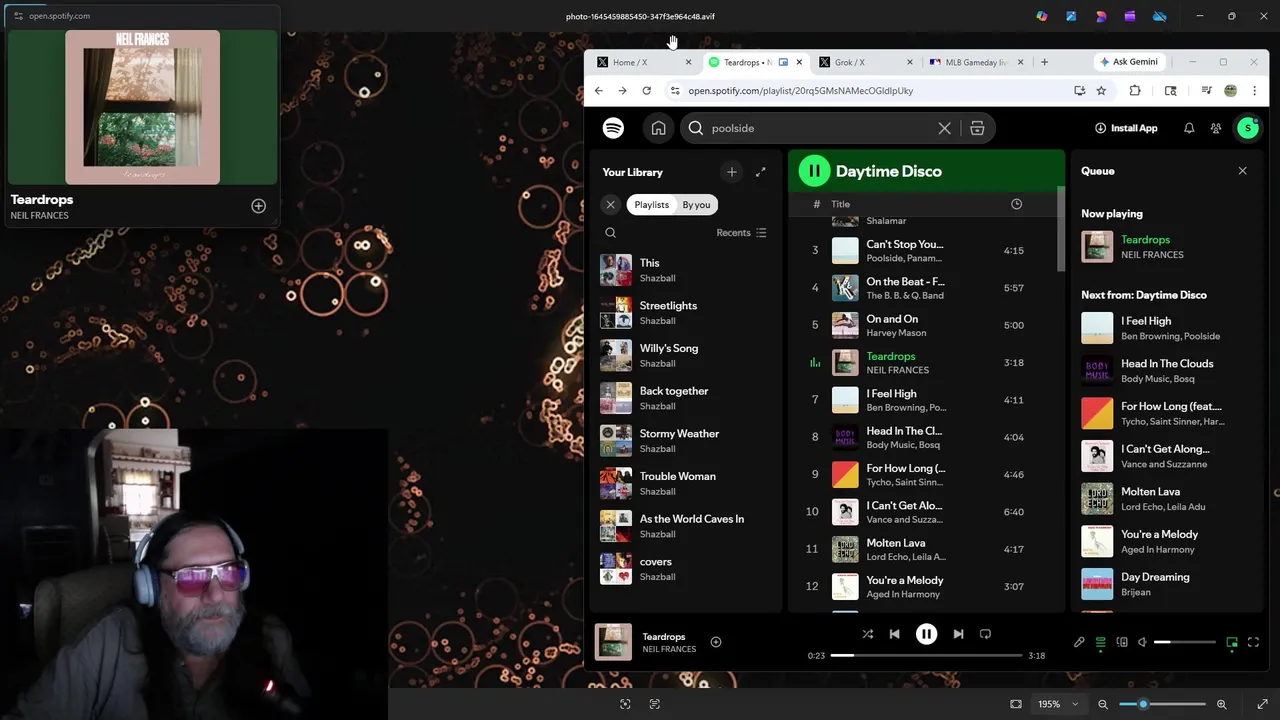Play Molten Lava in track list
This screenshot has width=1280, height=720.
pos(924,549)
